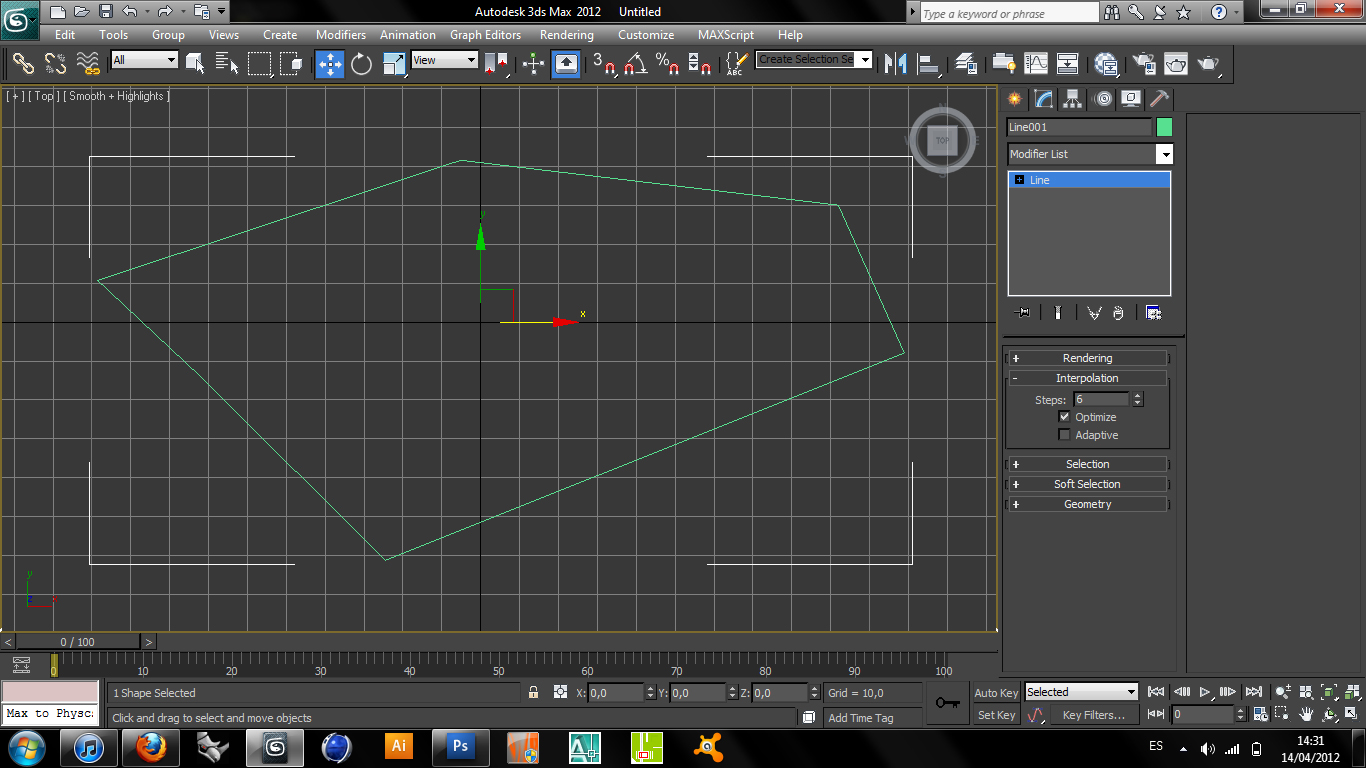
Task: Activate the Select and Scale tool
Action: pos(394,64)
